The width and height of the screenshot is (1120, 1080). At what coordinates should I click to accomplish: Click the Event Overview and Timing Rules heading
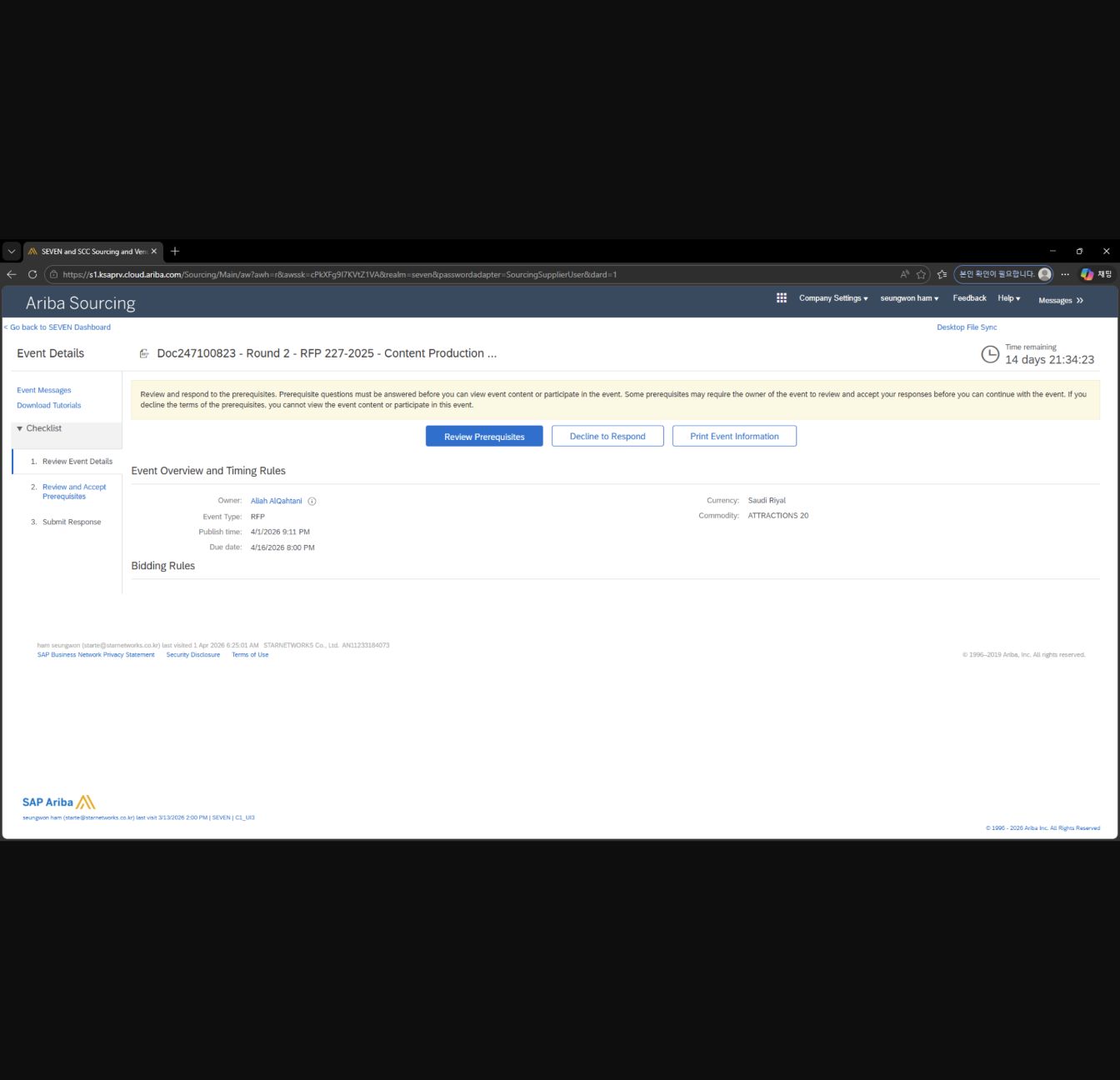pyautogui.click(x=208, y=471)
